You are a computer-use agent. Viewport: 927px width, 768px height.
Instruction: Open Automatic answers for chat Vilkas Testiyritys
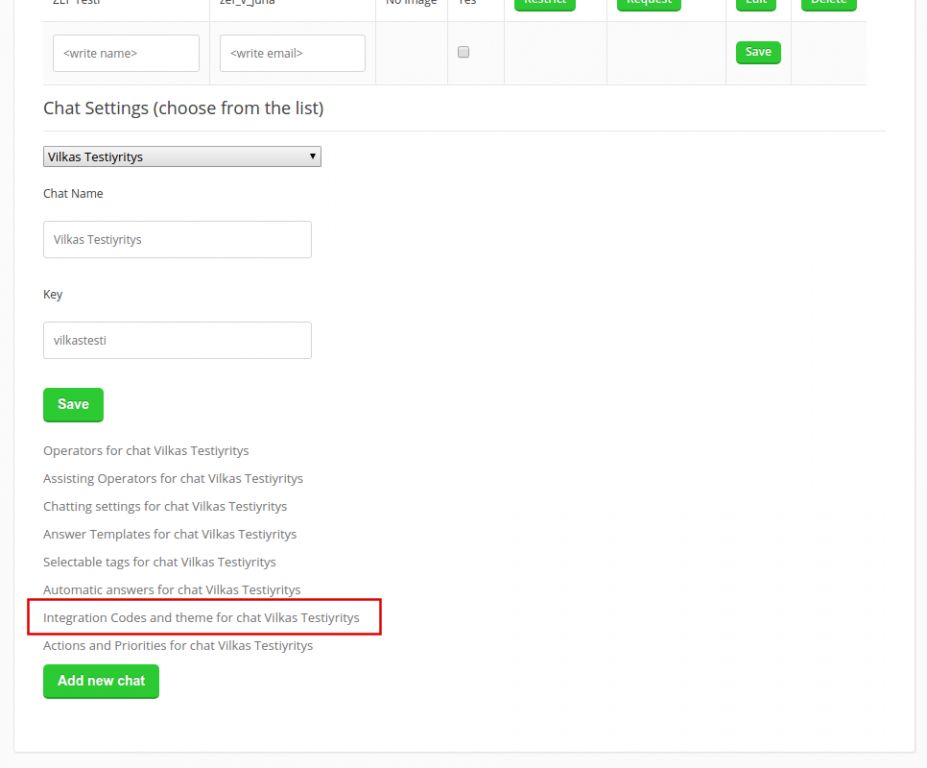pos(172,589)
